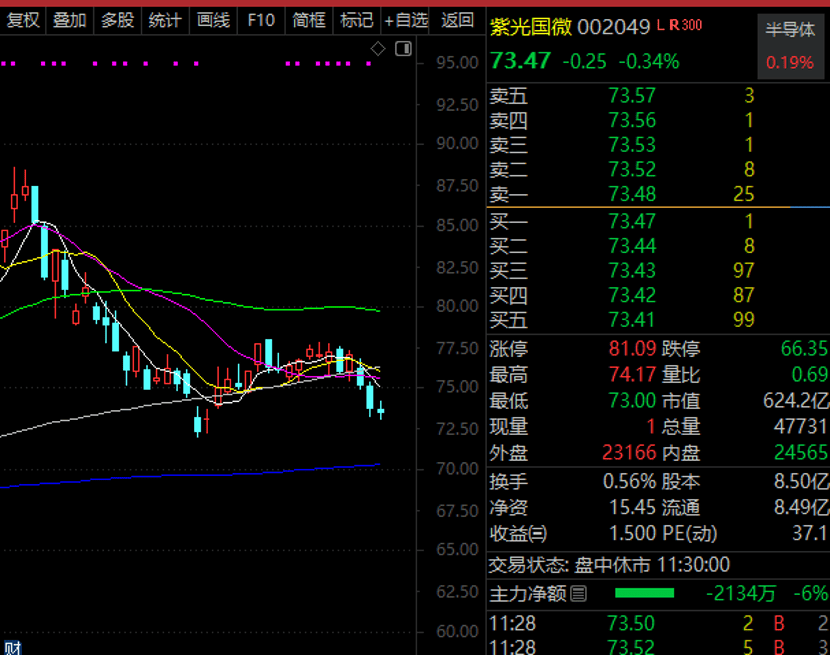
Task: Click the 交易状态 status line
Action: pyautogui.click(x=609, y=565)
